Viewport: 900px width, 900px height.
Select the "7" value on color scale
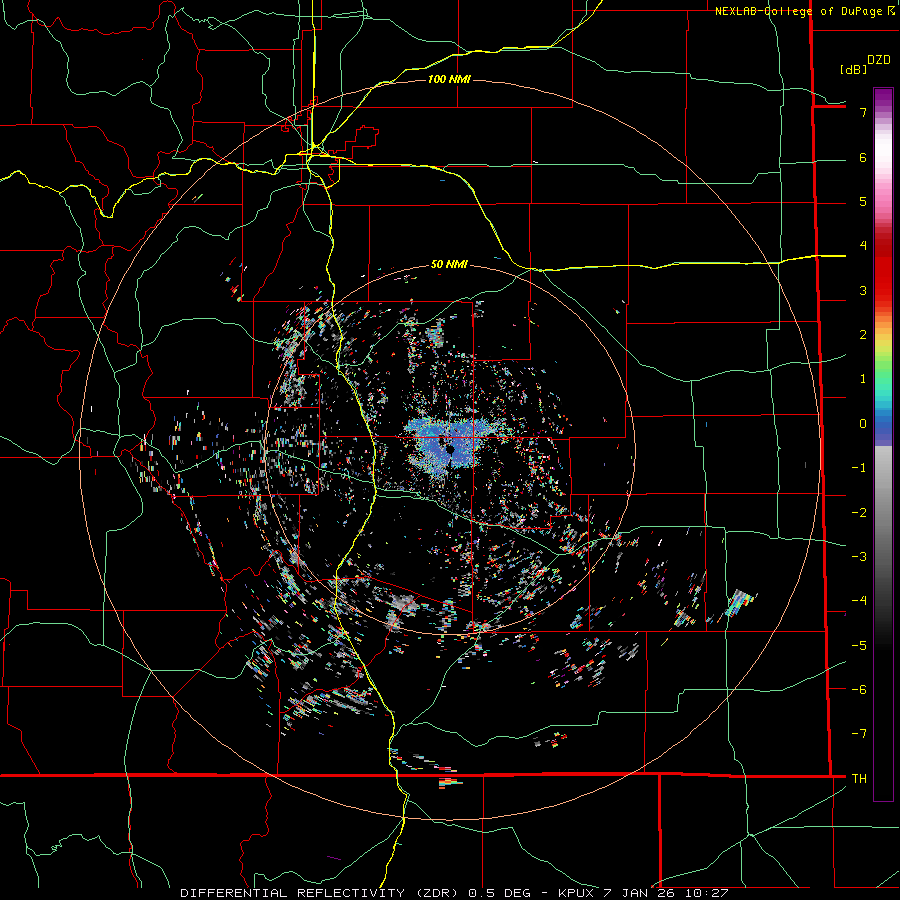tap(863, 112)
